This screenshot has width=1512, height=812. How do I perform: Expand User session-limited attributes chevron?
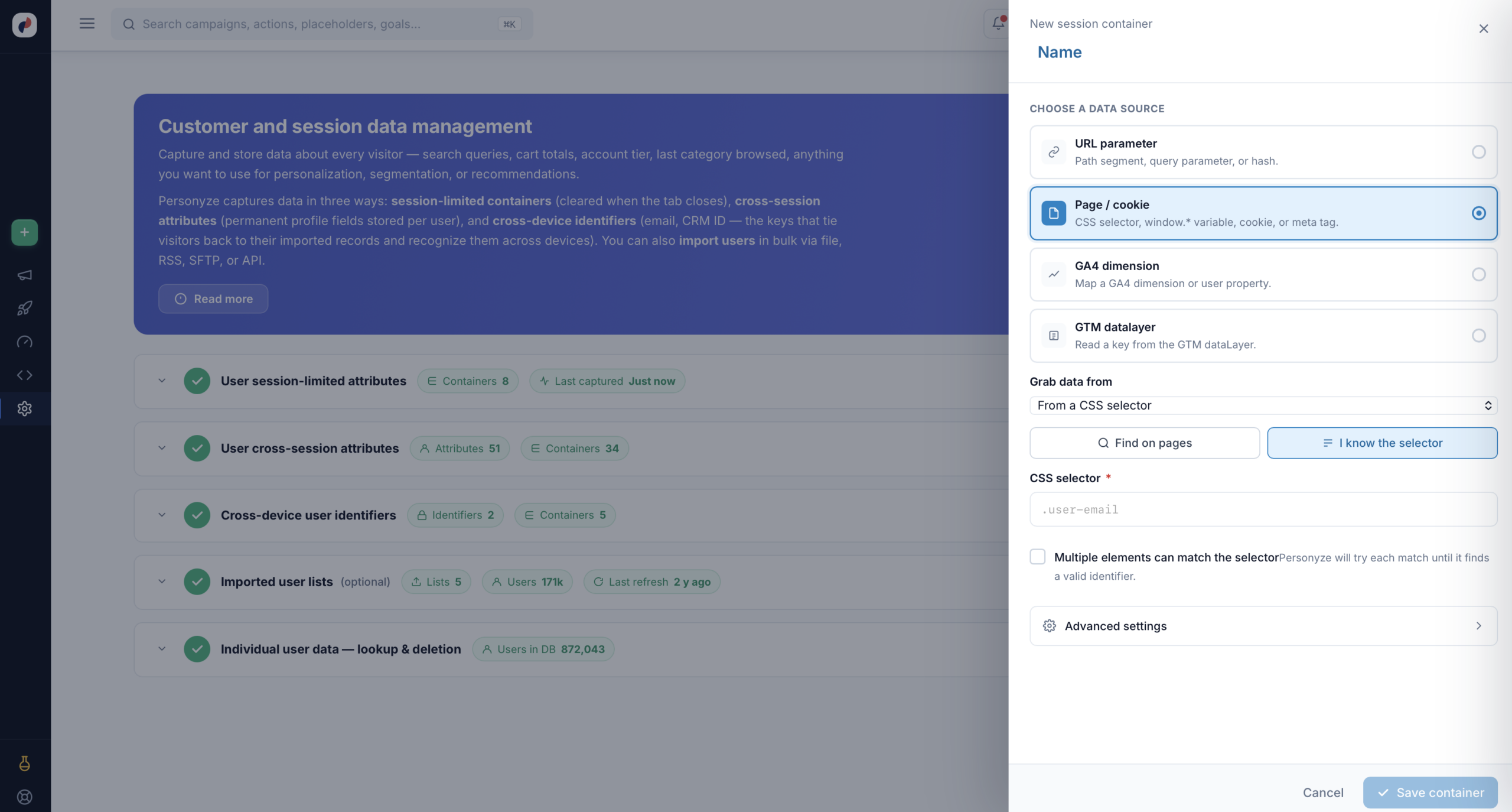point(162,381)
